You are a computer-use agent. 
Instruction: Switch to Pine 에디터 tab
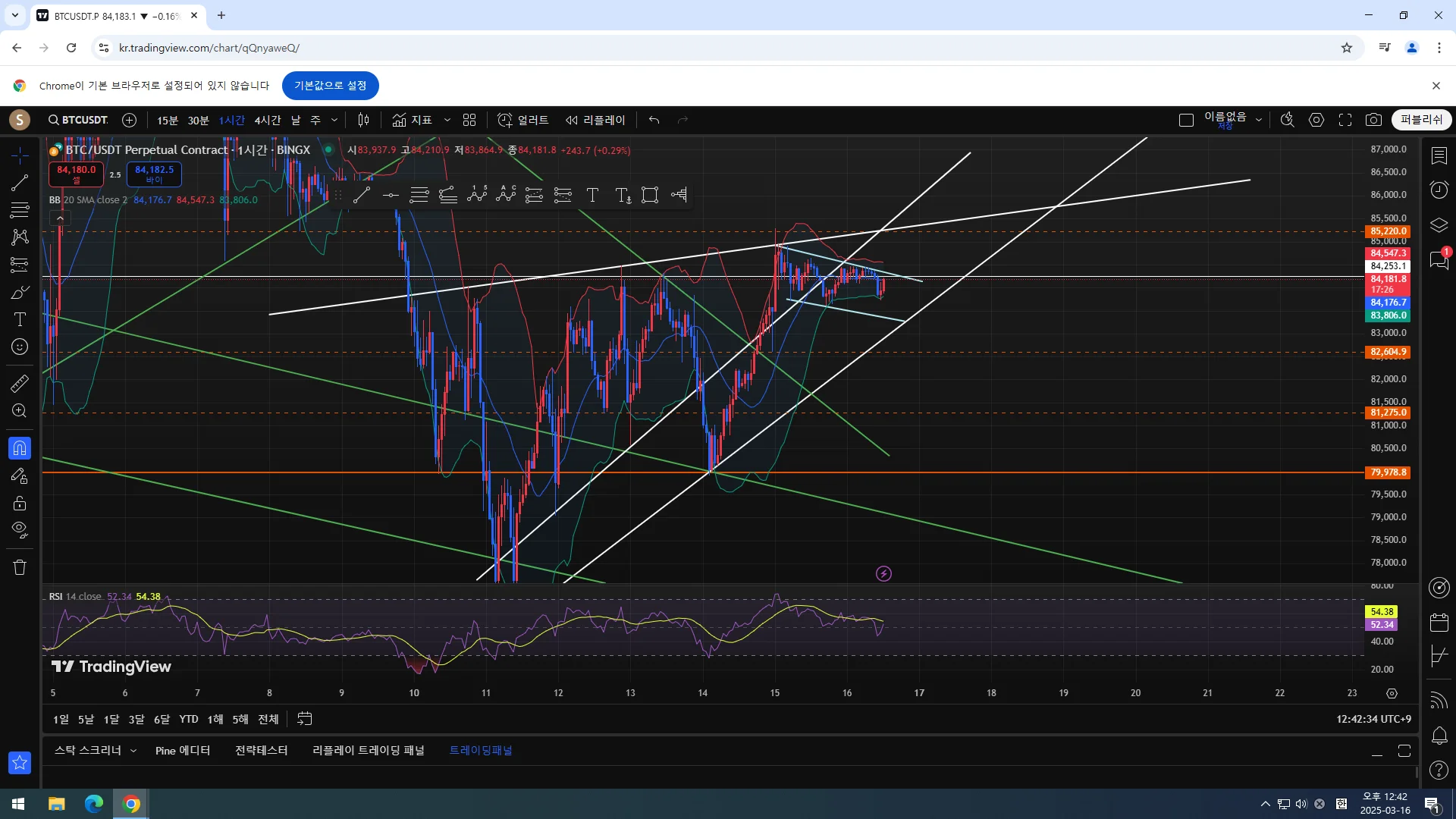[182, 751]
